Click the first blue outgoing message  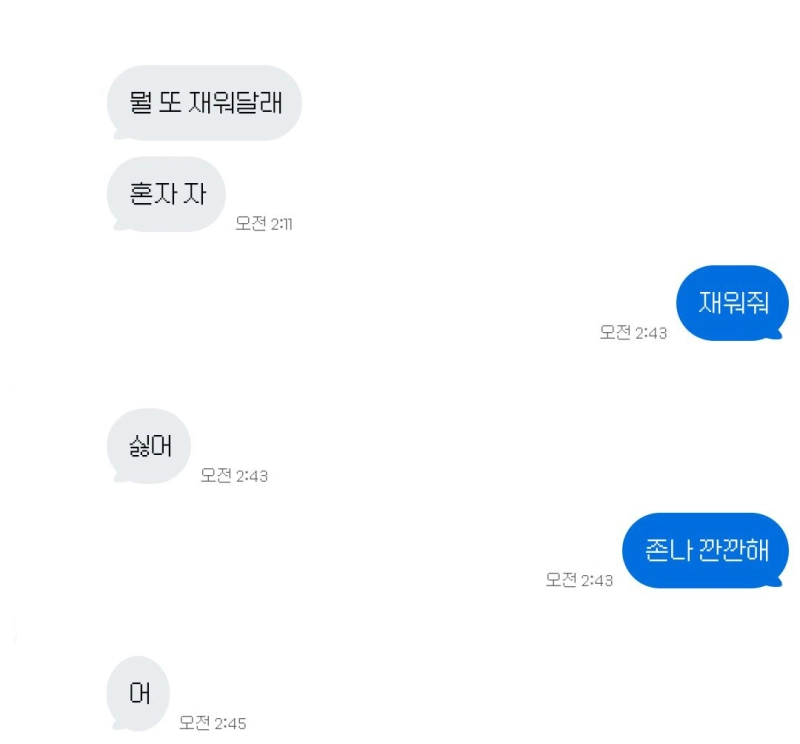pyautogui.click(x=732, y=303)
